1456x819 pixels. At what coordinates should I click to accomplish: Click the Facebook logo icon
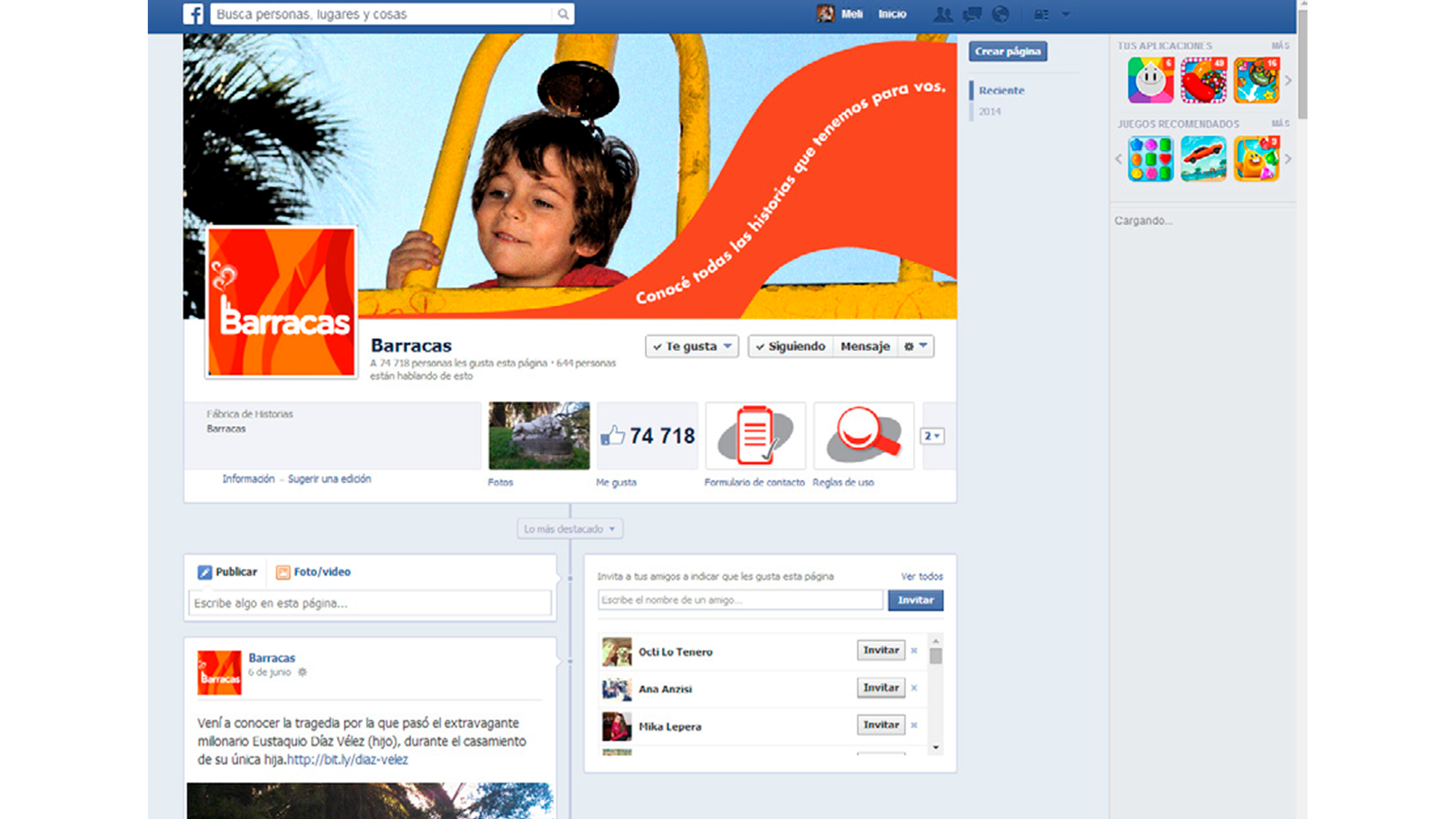pyautogui.click(x=193, y=14)
